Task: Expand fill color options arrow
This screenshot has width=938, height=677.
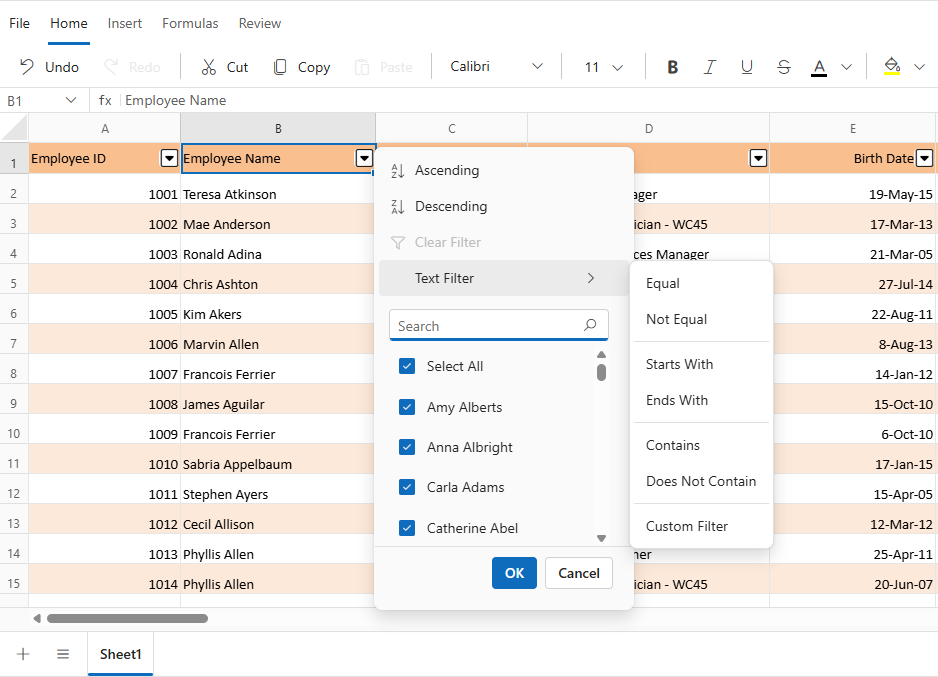Action: (919, 67)
